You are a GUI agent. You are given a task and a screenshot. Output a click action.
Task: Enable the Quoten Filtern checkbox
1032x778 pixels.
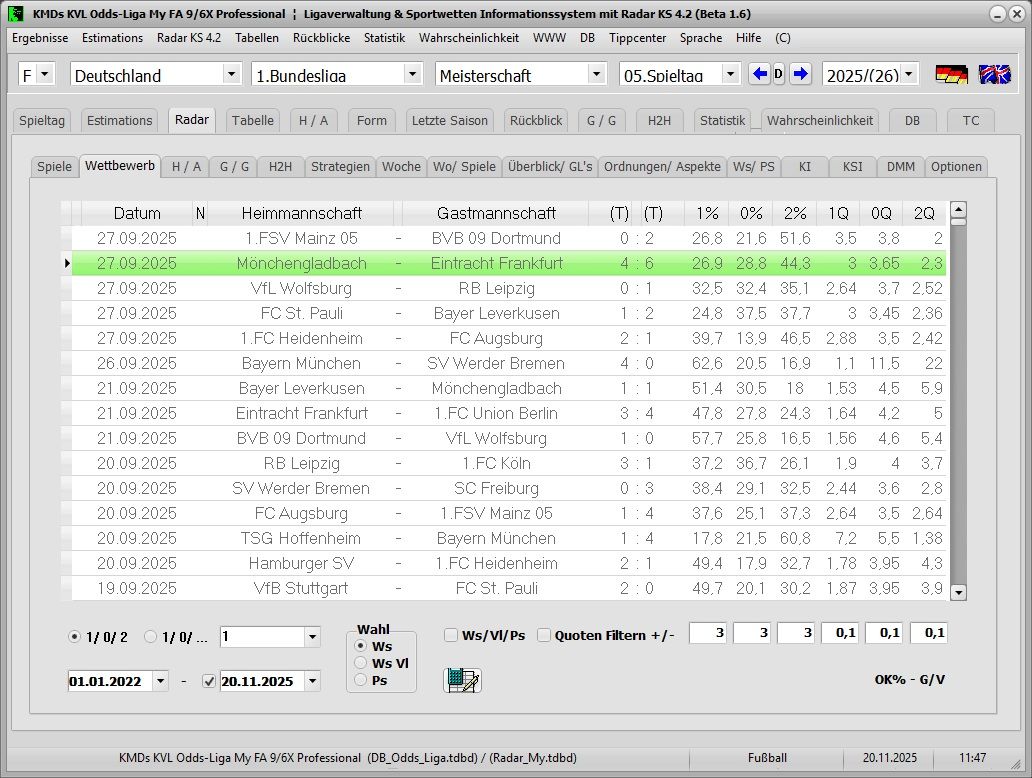tap(544, 635)
